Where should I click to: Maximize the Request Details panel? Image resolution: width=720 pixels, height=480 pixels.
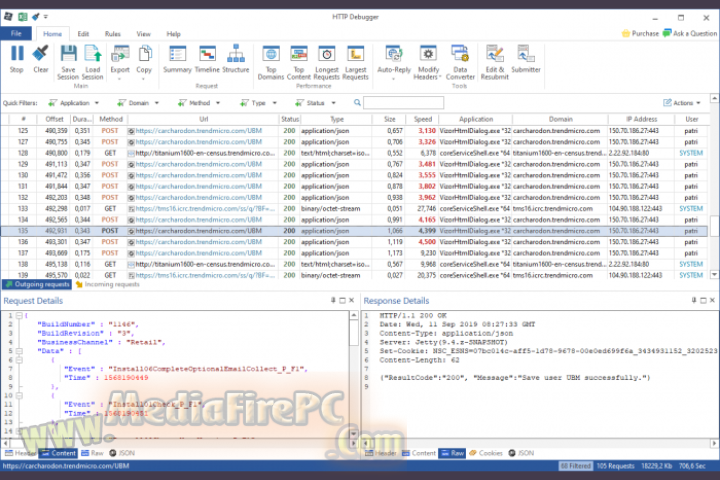[342, 300]
